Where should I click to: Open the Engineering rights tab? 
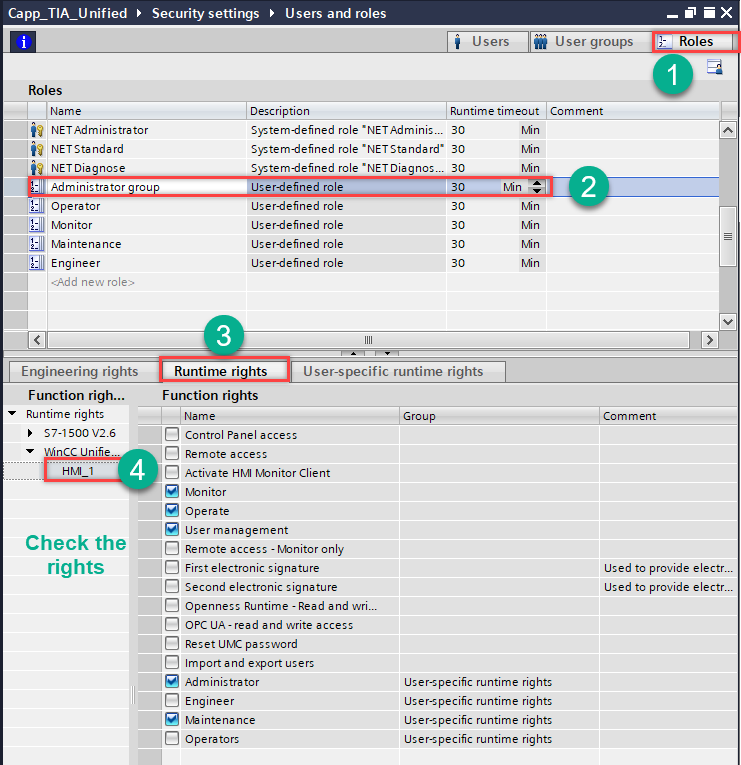click(80, 372)
